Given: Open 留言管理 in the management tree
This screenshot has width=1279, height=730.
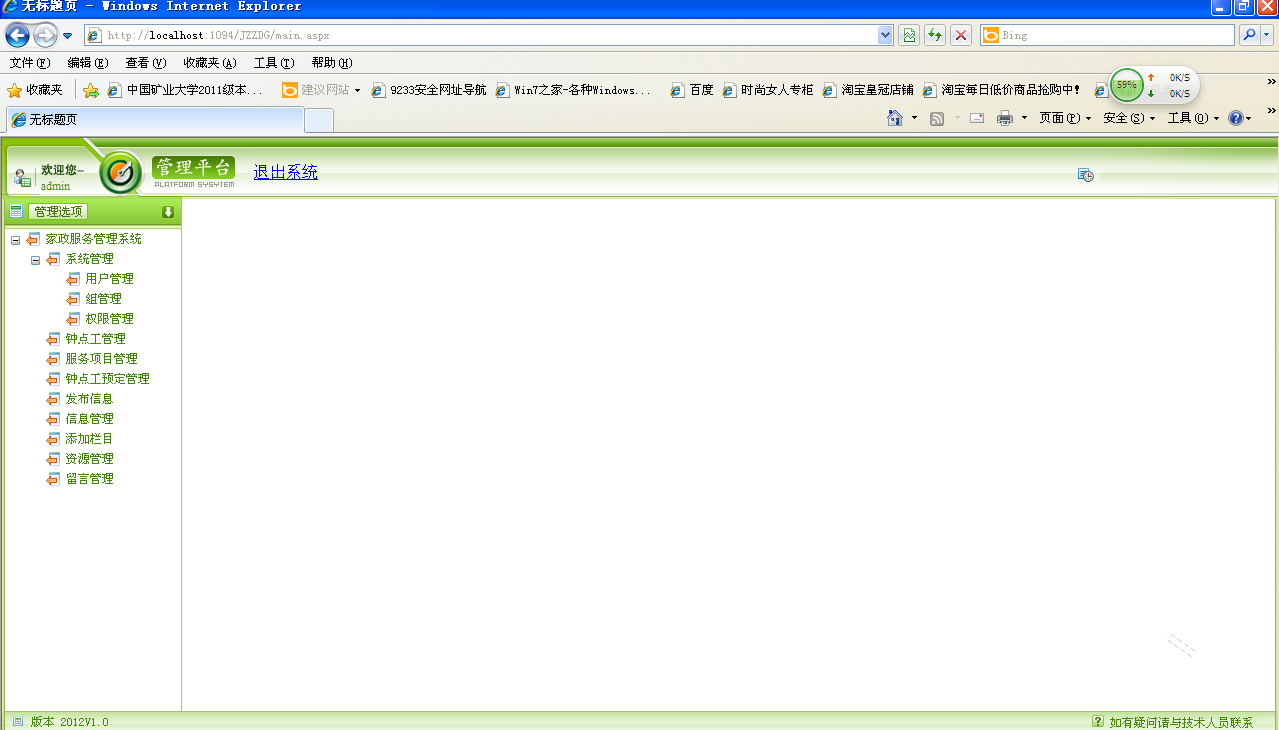Looking at the screenshot, I should coord(89,478).
